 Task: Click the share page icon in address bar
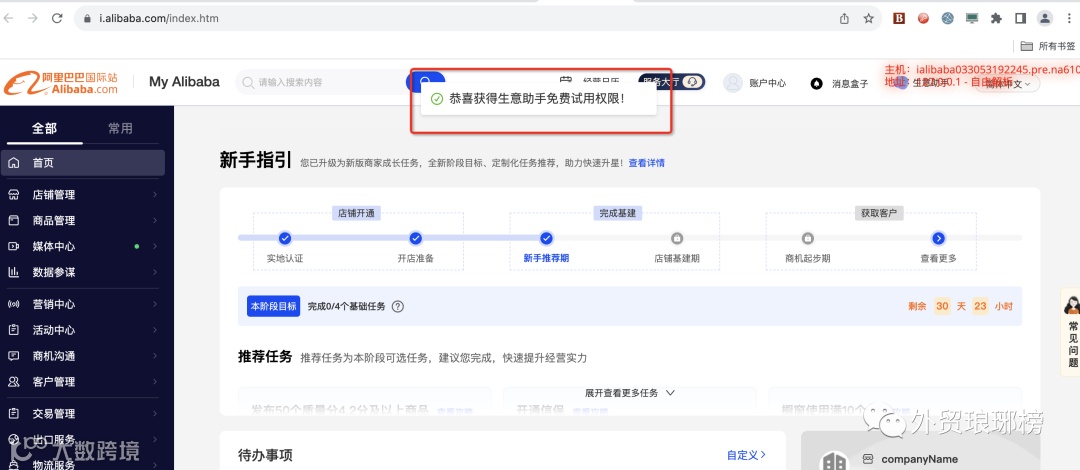[844, 19]
